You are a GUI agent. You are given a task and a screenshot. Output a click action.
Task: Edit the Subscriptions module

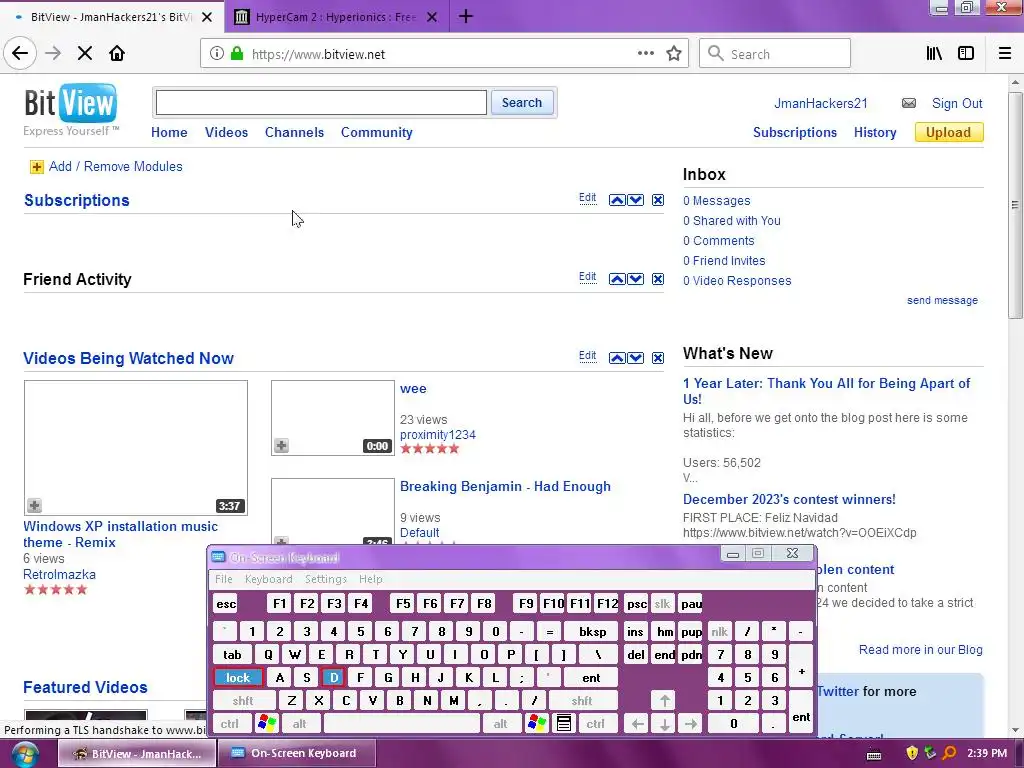(x=587, y=198)
